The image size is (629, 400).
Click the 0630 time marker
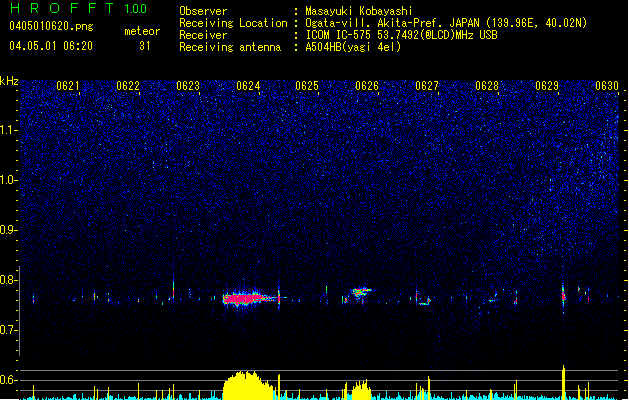click(x=607, y=86)
